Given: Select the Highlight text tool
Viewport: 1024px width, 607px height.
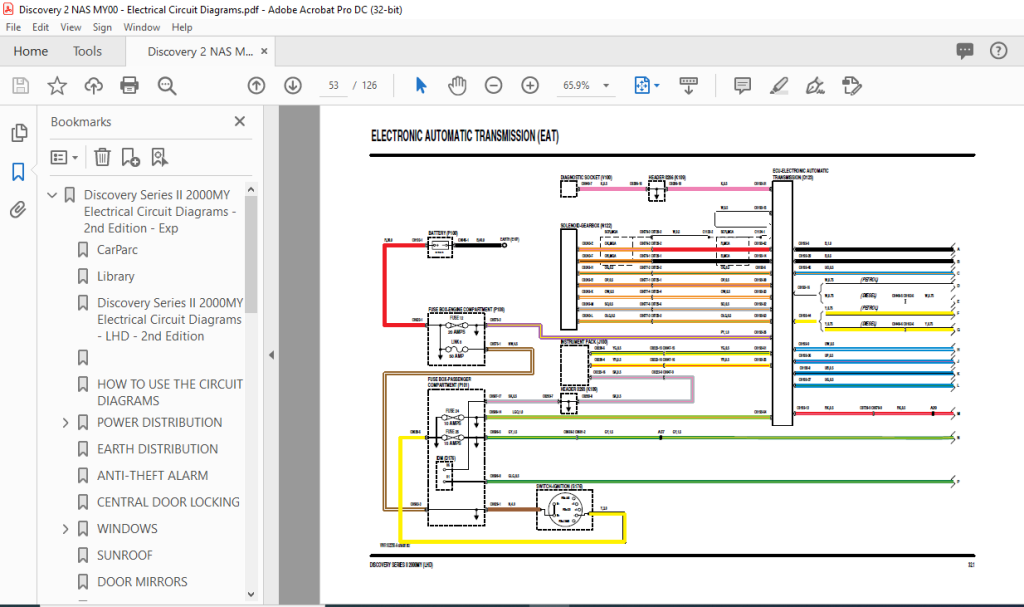Looking at the screenshot, I should click(779, 85).
